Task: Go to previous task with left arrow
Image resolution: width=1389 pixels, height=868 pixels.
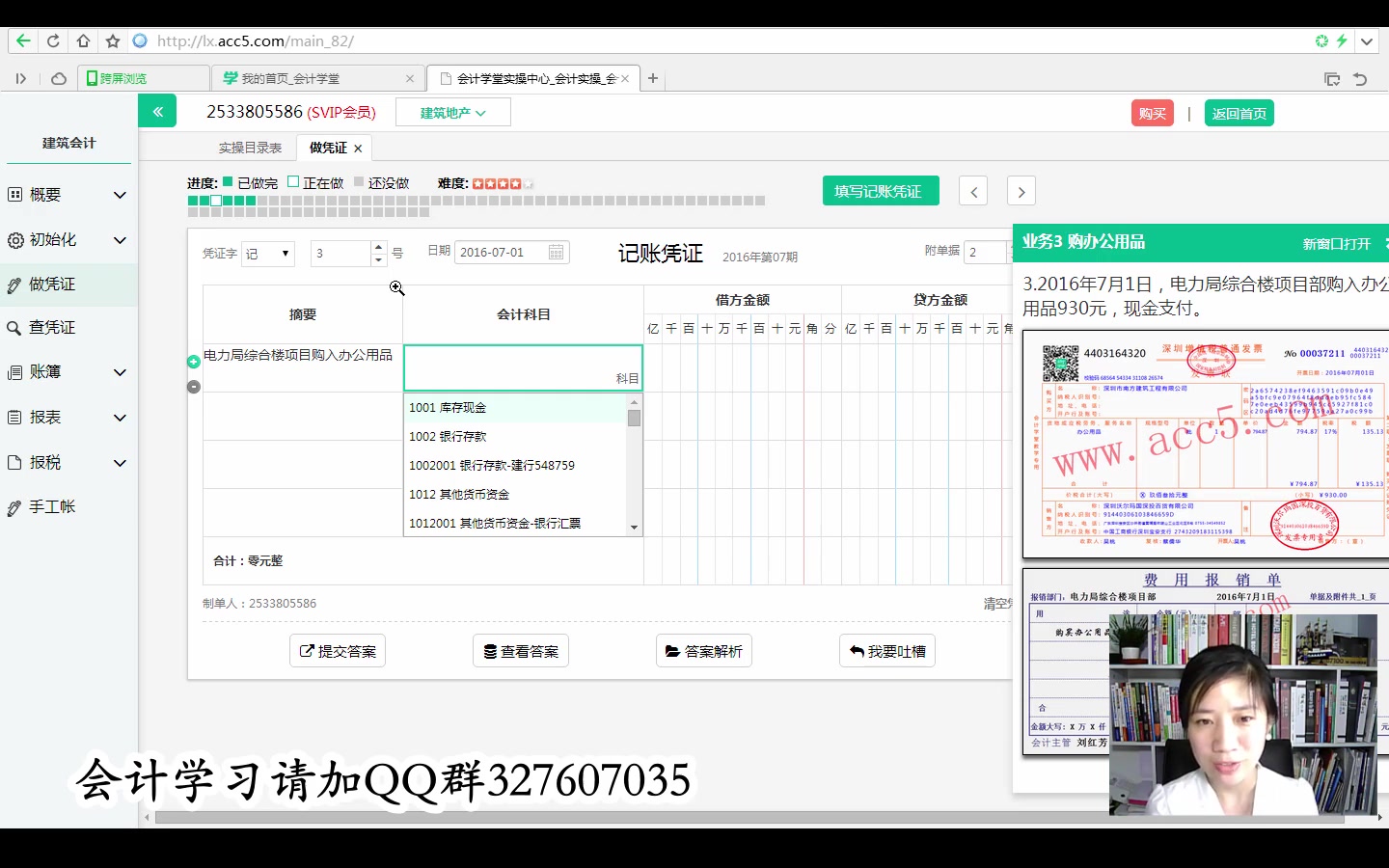Action: pyautogui.click(x=973, y=191)
